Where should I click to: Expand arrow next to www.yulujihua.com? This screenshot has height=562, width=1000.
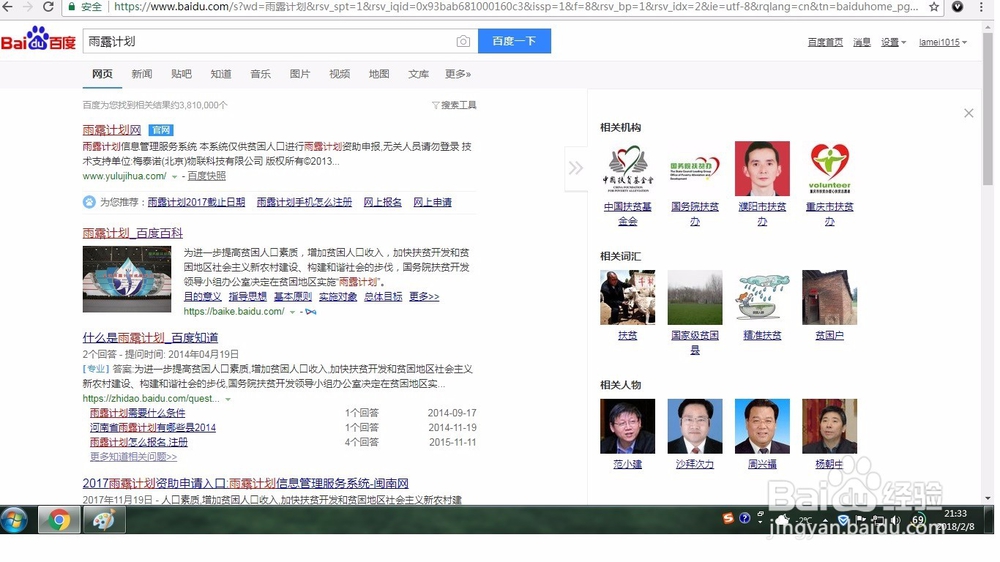174,177
